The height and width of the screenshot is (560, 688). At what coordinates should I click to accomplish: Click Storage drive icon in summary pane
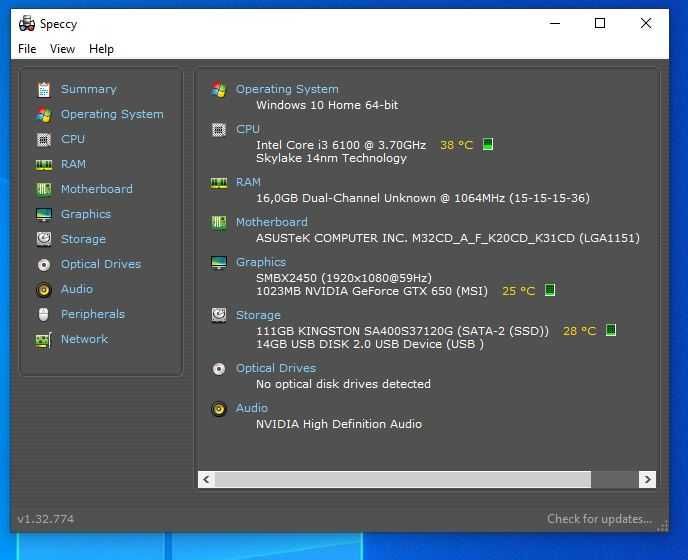coord(219,315)
